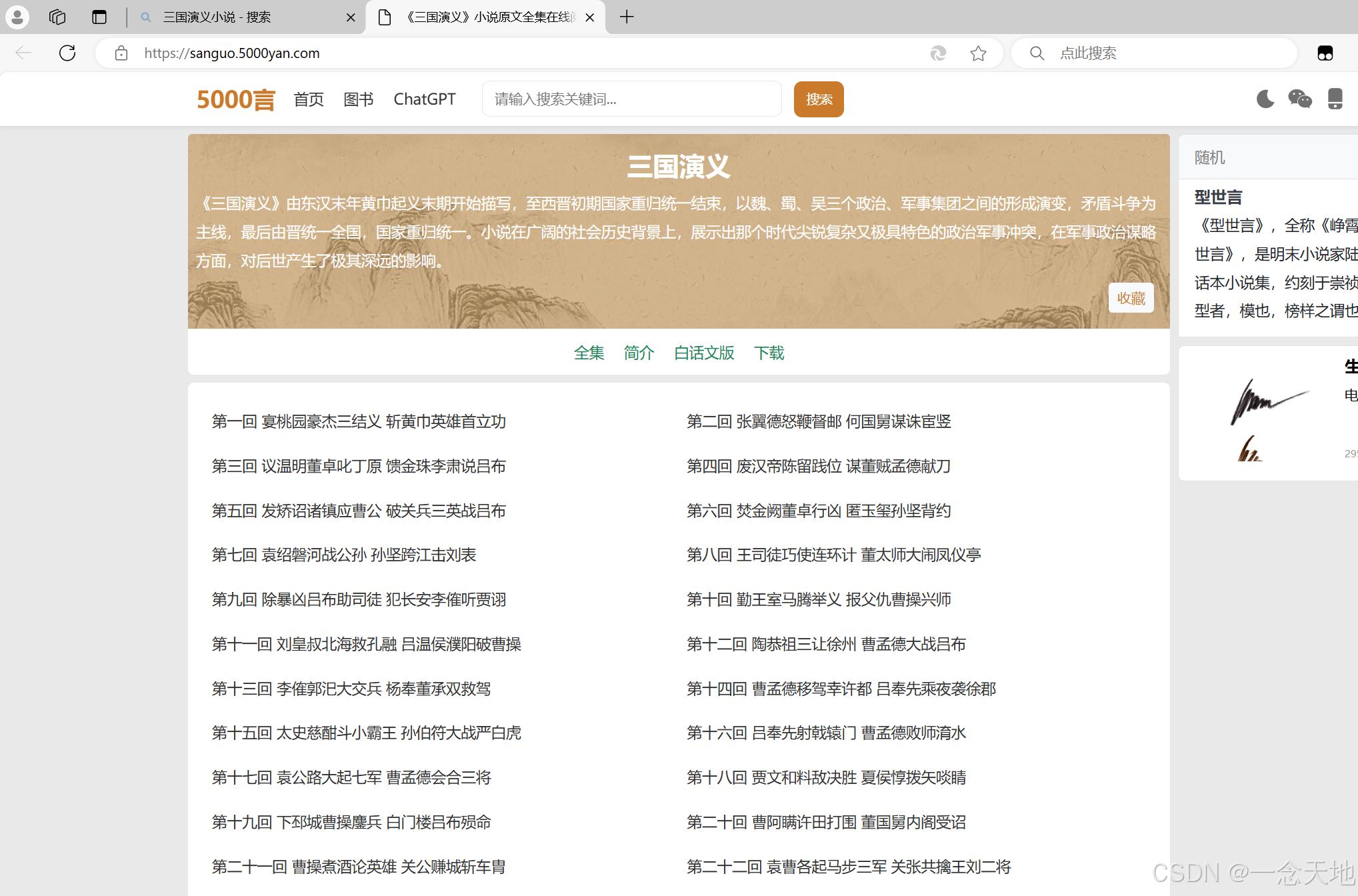Open 第一回 宴桃园豪杰三结义 chapter

point(359,421)
